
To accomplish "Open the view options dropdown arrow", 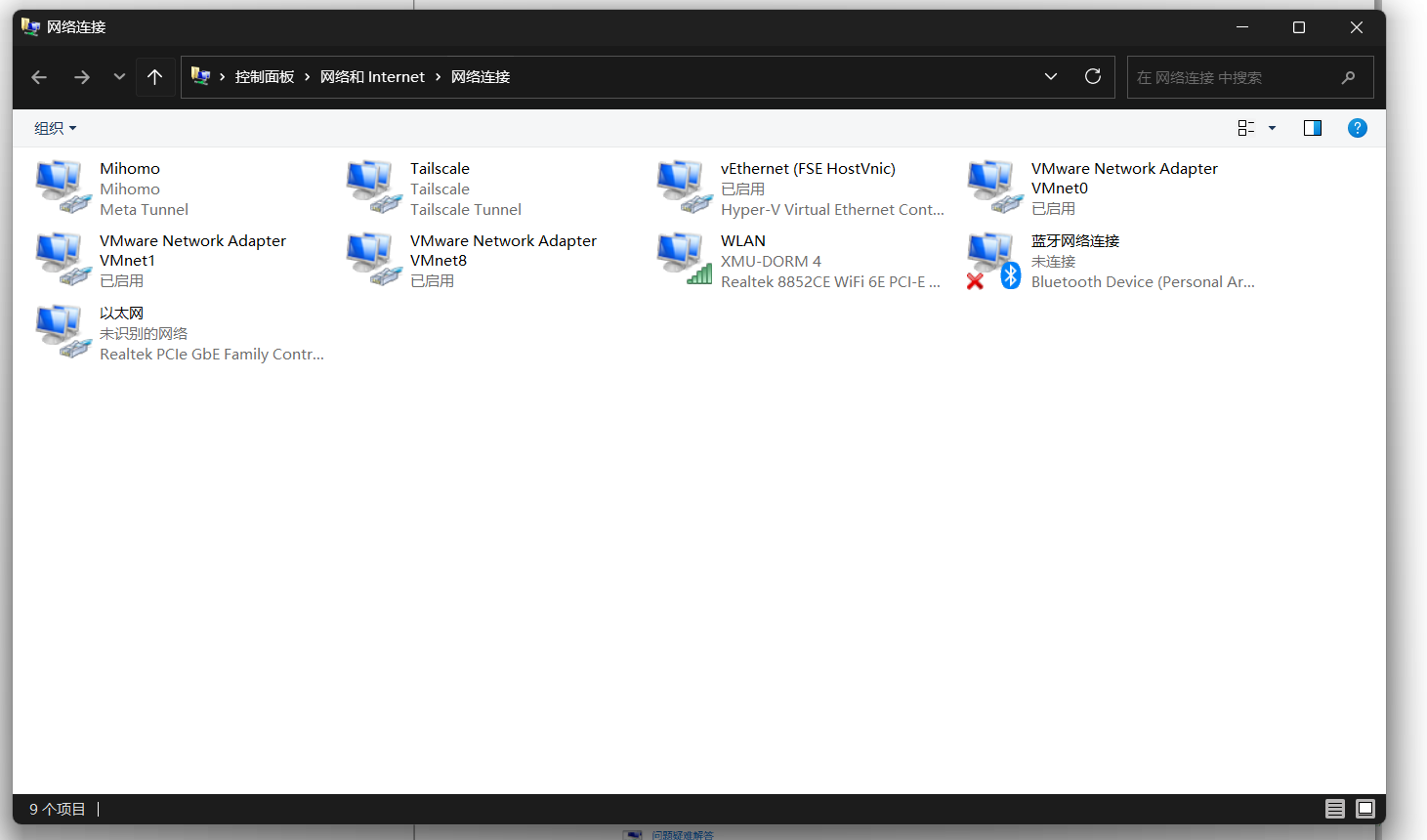I will 1272,128.
